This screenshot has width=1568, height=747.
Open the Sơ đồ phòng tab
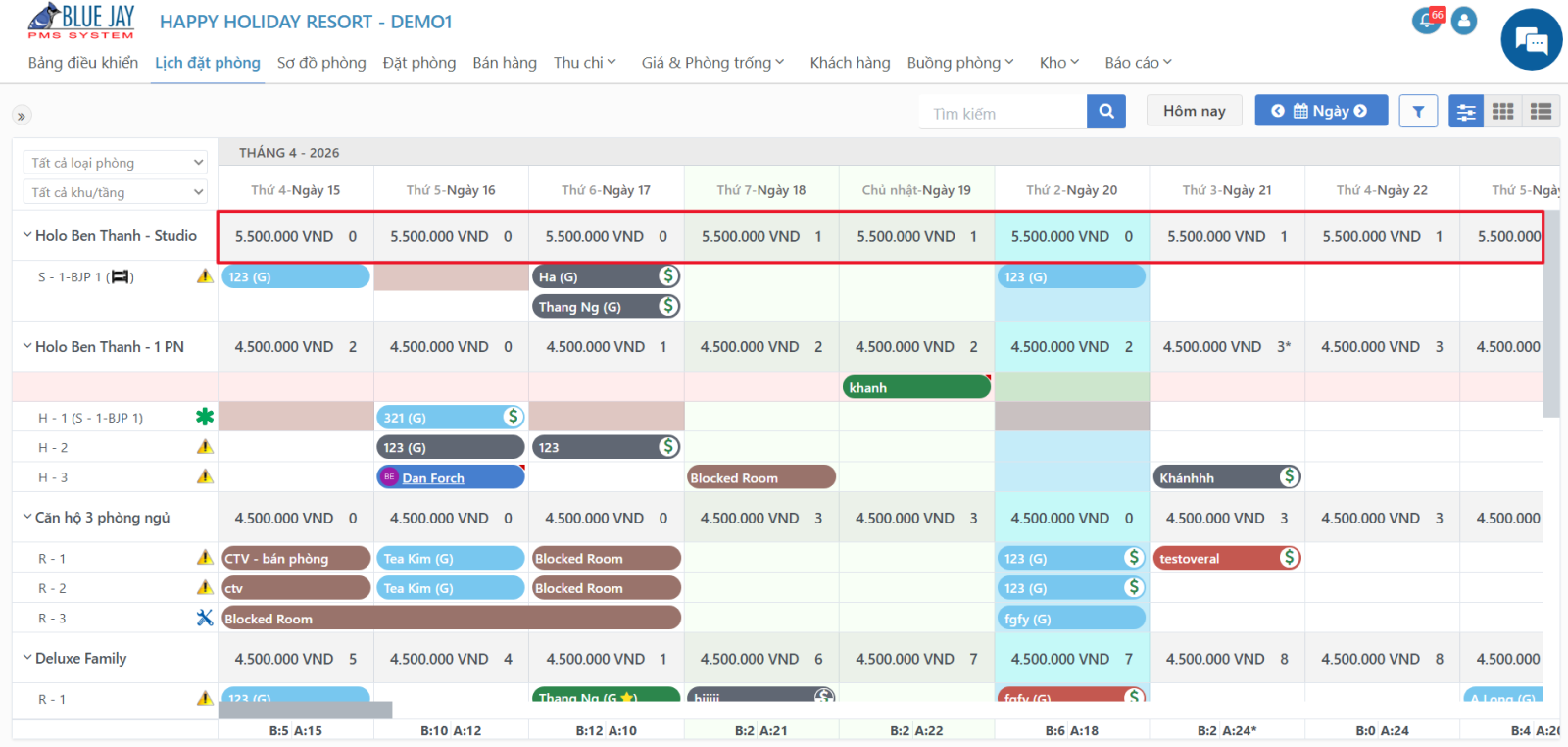pos(321,62)
